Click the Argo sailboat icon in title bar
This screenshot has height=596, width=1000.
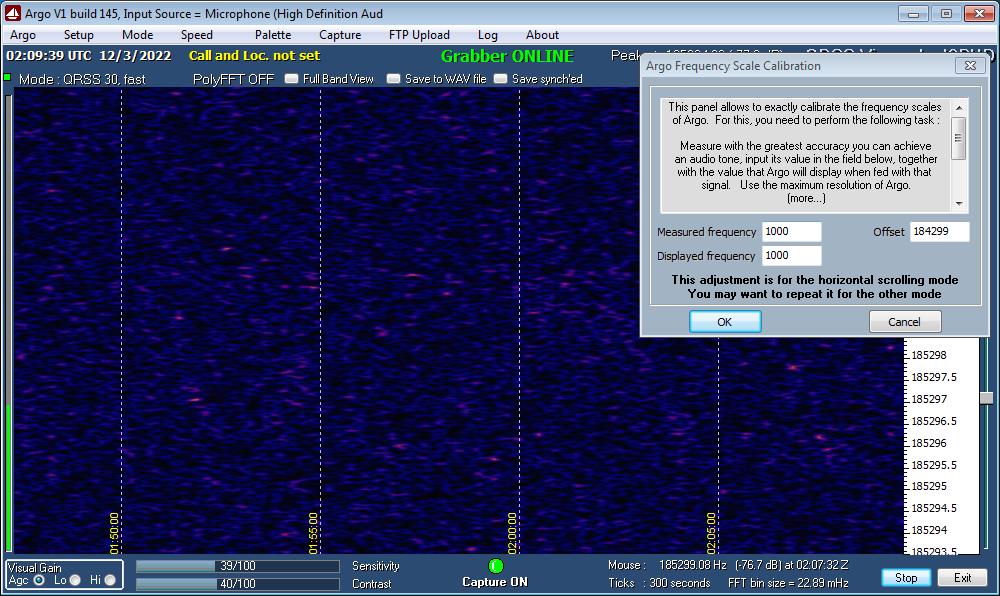13,13
